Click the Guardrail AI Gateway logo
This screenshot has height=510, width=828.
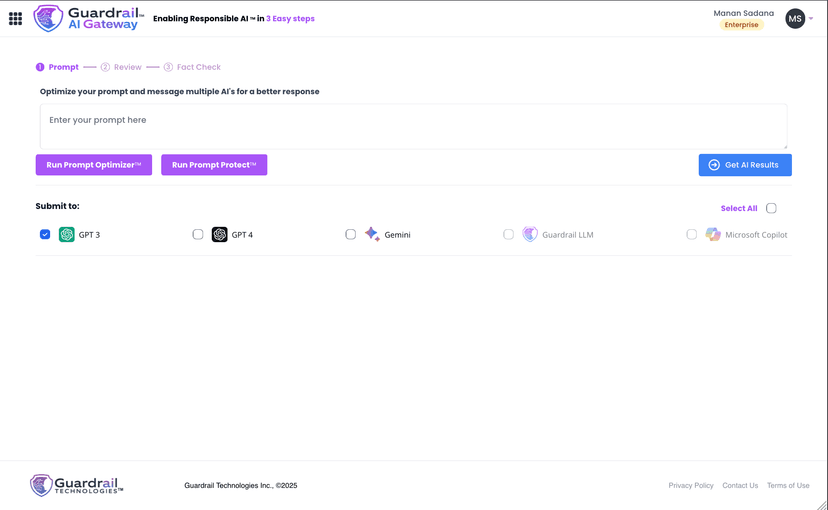tap(88, 18)
